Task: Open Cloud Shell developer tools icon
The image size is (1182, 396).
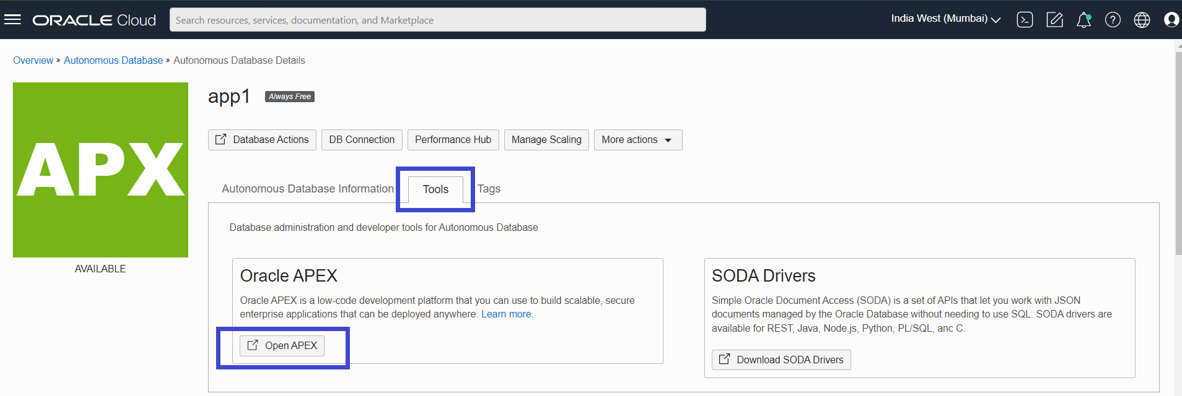Action: tap(1024, 20)
